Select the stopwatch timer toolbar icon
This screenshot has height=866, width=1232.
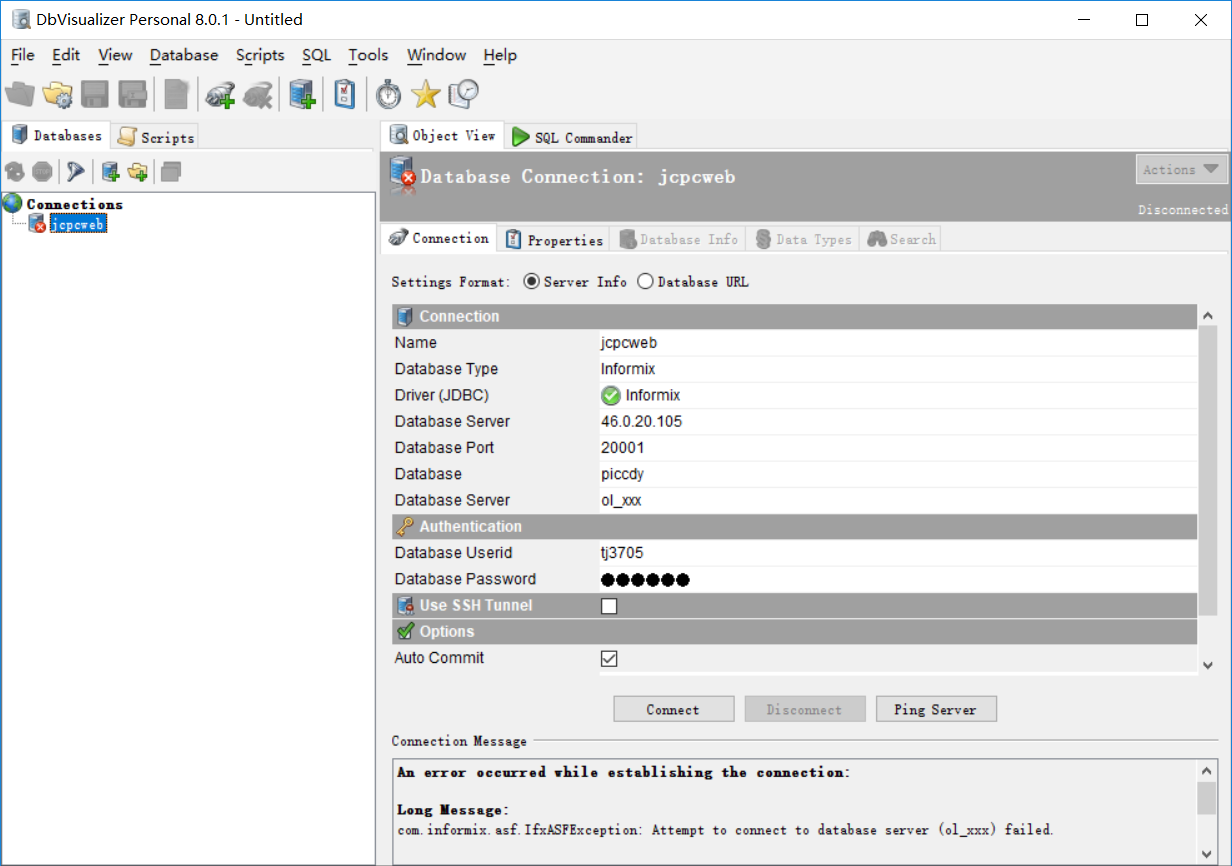click(387, 95)
